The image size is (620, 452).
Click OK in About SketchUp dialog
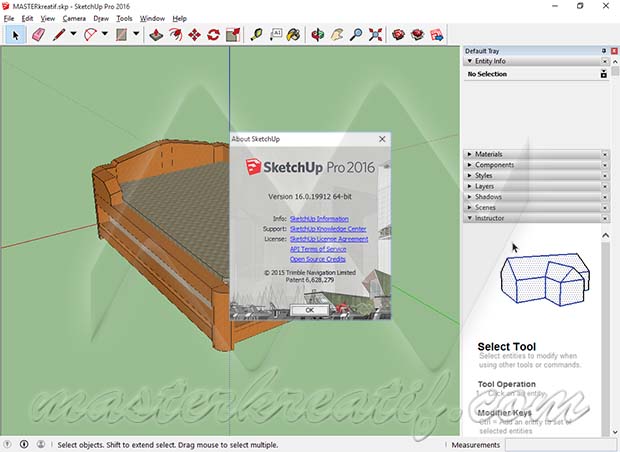[310, 310]
